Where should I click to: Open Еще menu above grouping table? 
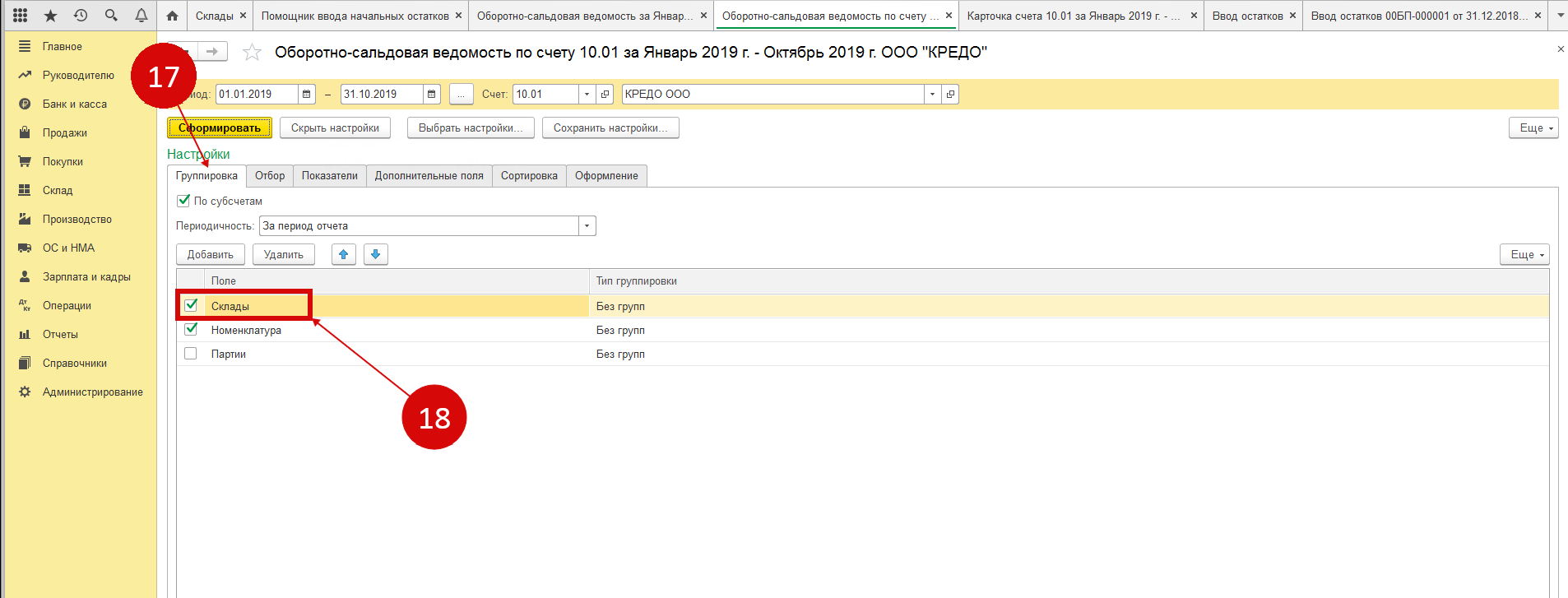[x=1524, y=255]
